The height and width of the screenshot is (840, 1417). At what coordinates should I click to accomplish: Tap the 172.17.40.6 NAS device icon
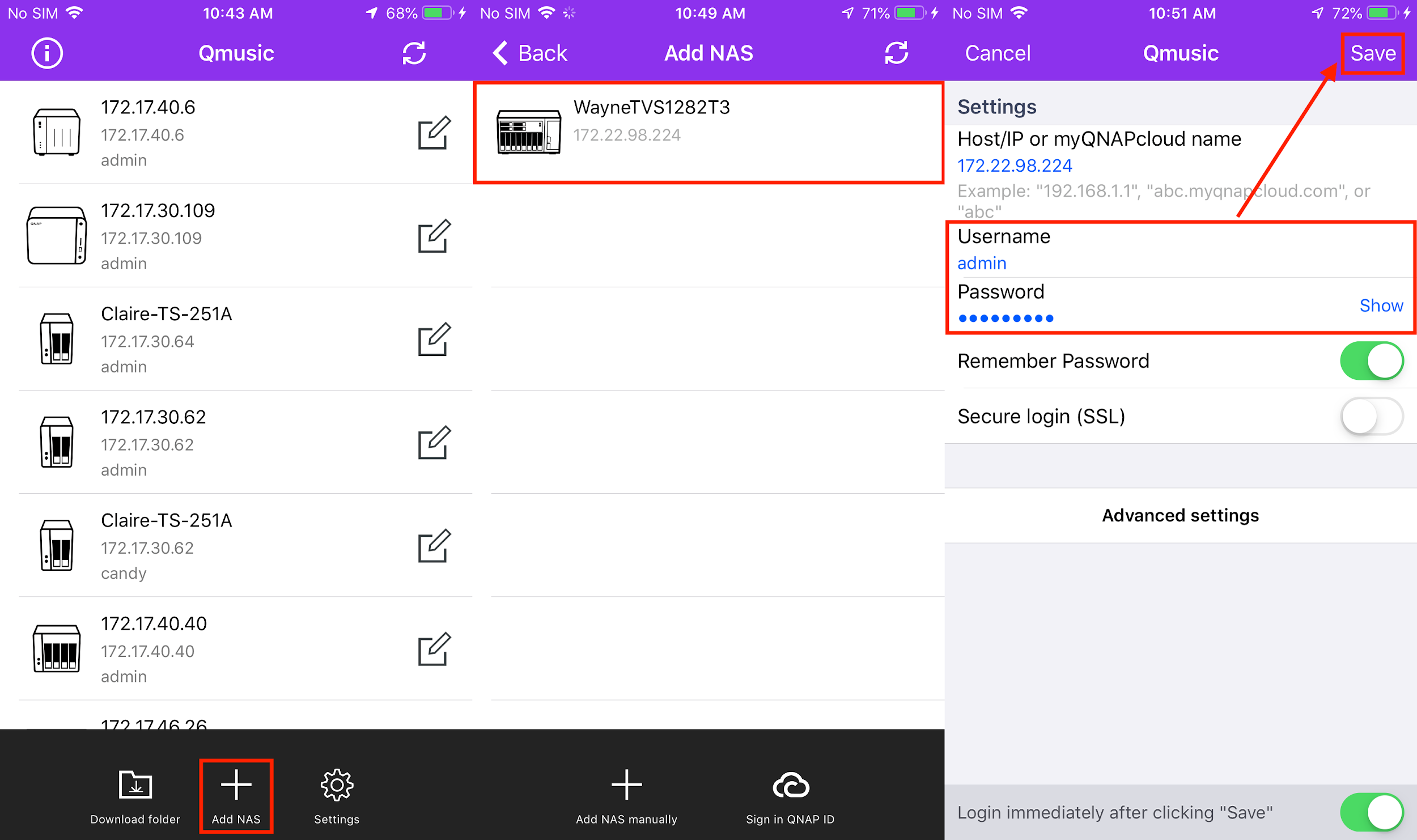click(x=56, y=132)
